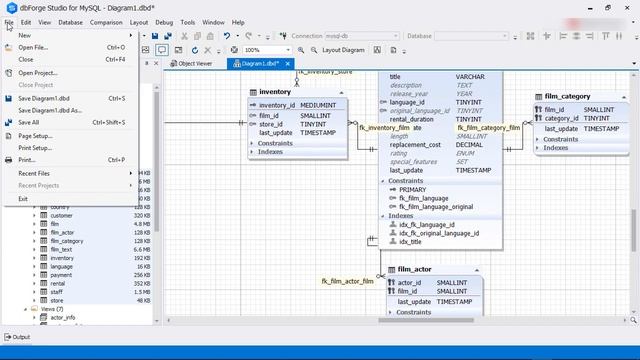Undo the last diagram action
Image resolution: width=640 pixels, height=360 pixels.
click(x=227, y=36)
